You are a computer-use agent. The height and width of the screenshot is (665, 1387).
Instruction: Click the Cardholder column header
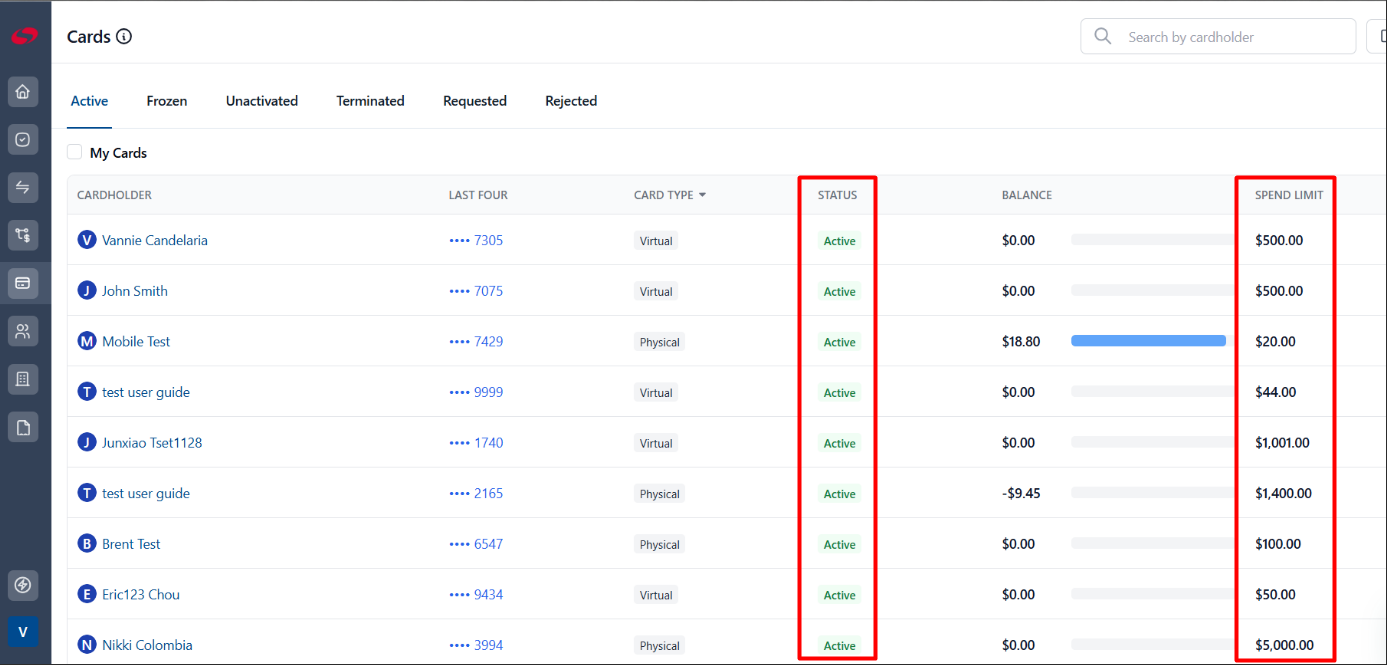click(114, 195)
